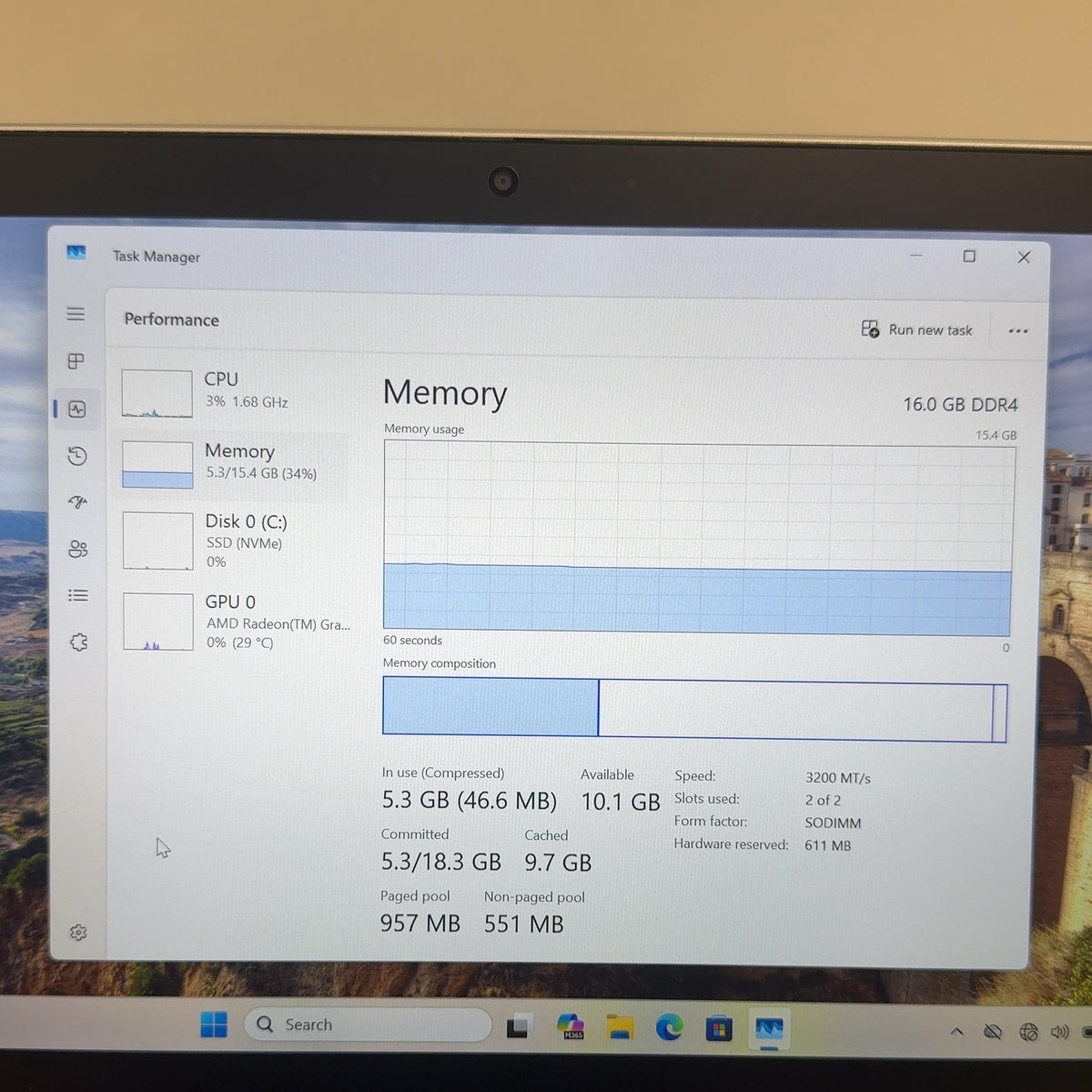Show hidden icons in system tray
Screen dimensions: 1092x1092
pos(956,1031)
